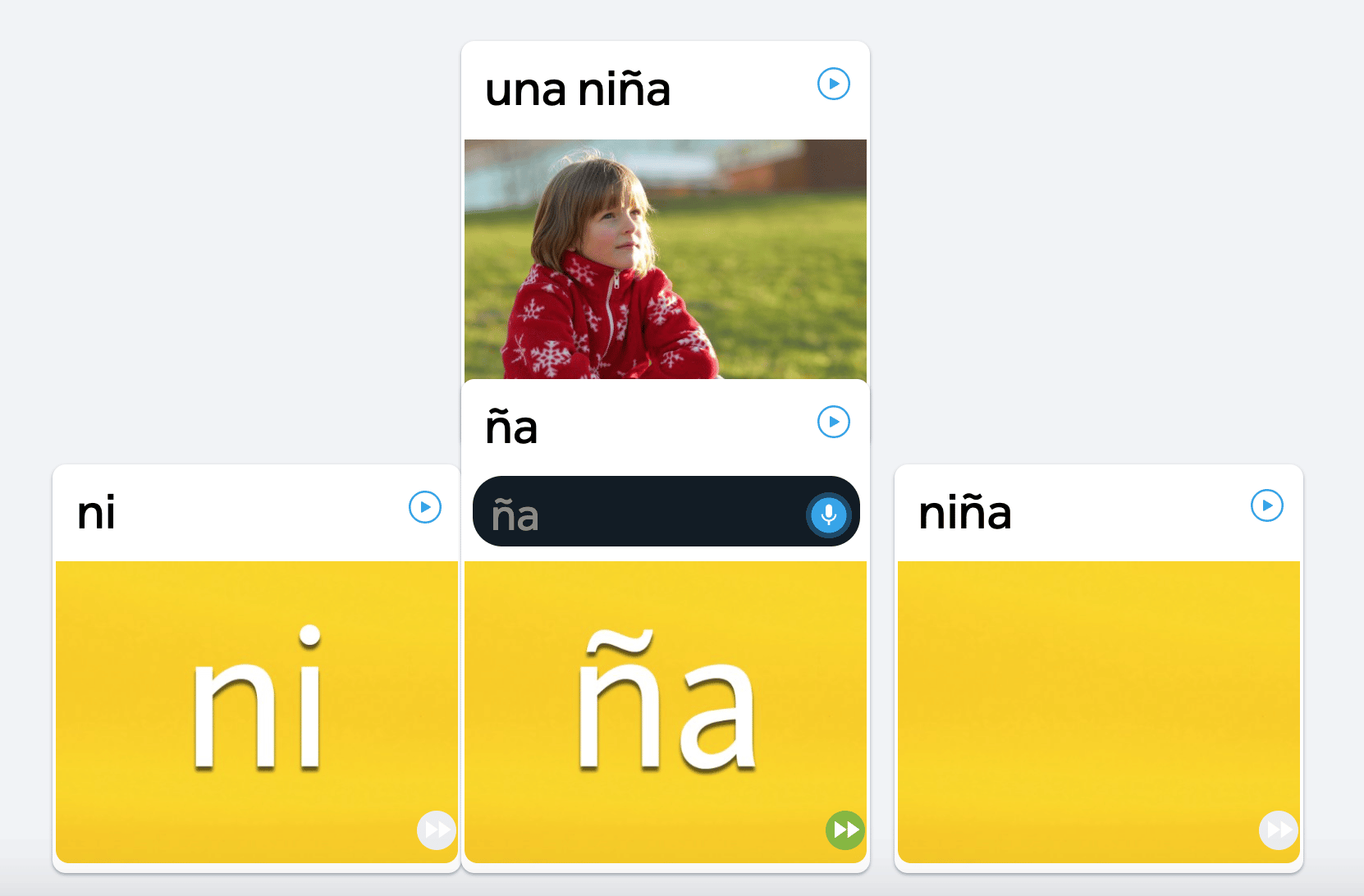Click the black "ña" title text
1364x896 pixels.
(511, 428)
